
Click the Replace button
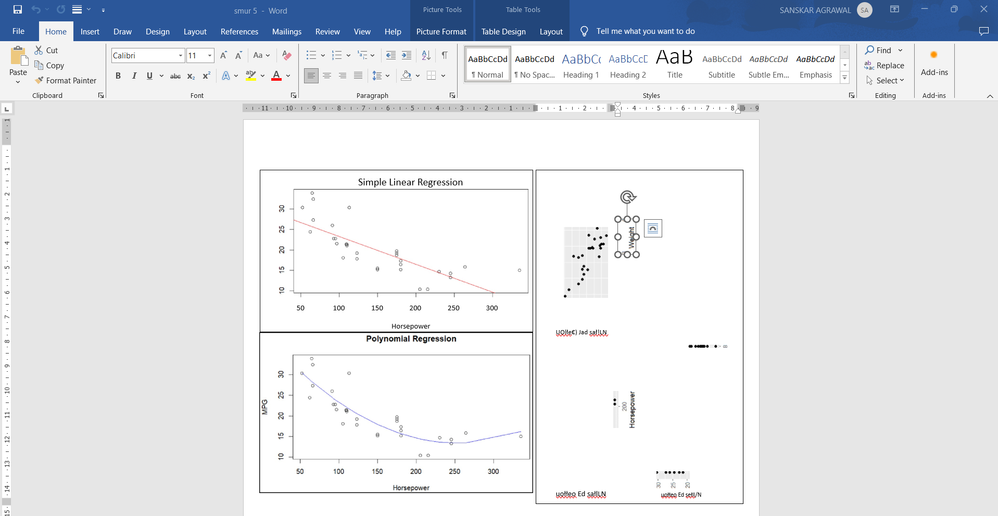(884, 66)
